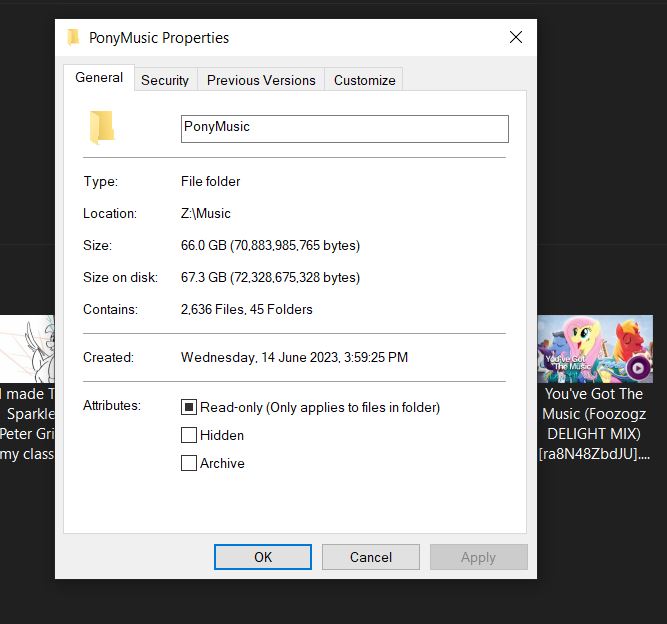Click the Cancel button
667x624 pixels.
pyautogui.click(x=371, y=557)
